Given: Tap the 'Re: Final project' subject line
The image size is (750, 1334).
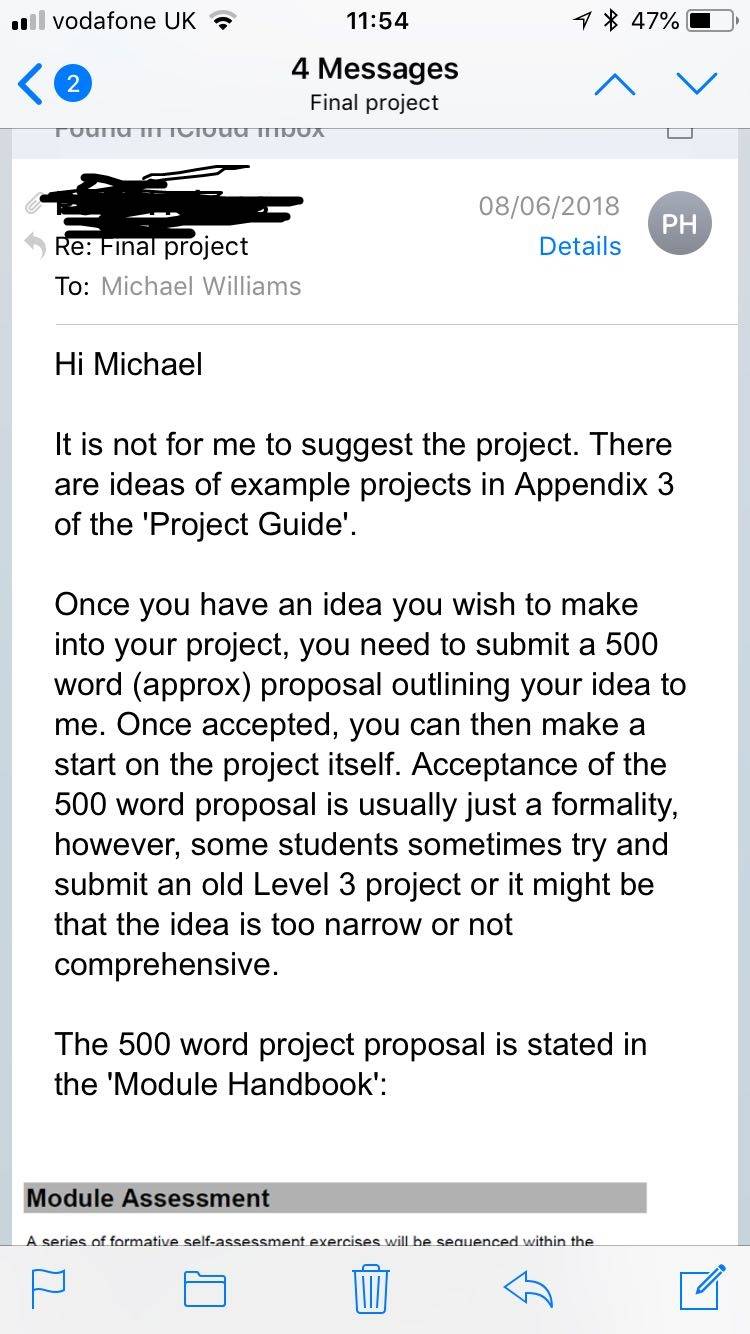Looking at the screenshot, I should coord(151,246).
